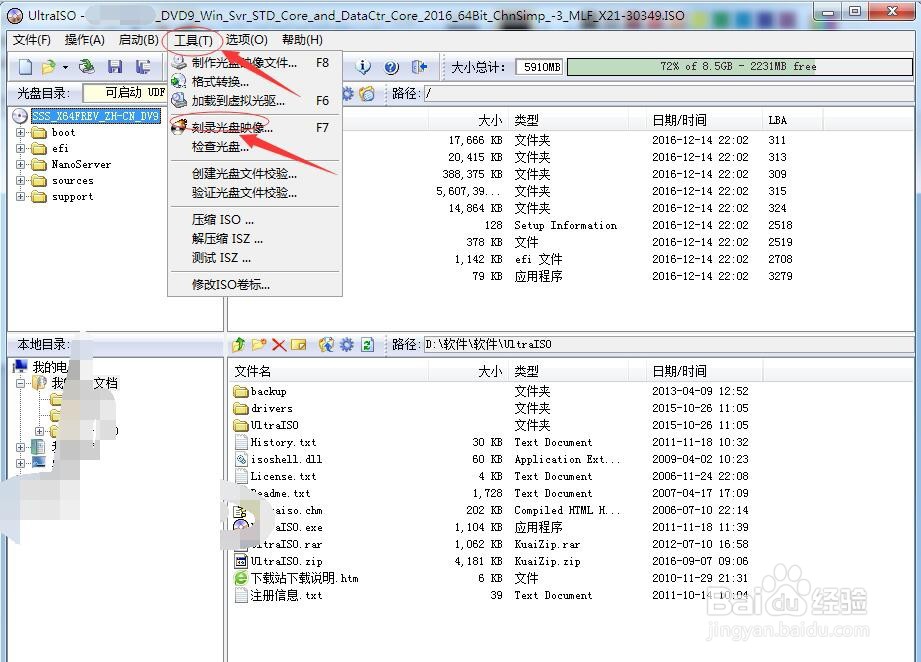Click the Open CD/DVD icon in toolbar
The width and height of the screenshot is (921, 662).
point(87,67)
